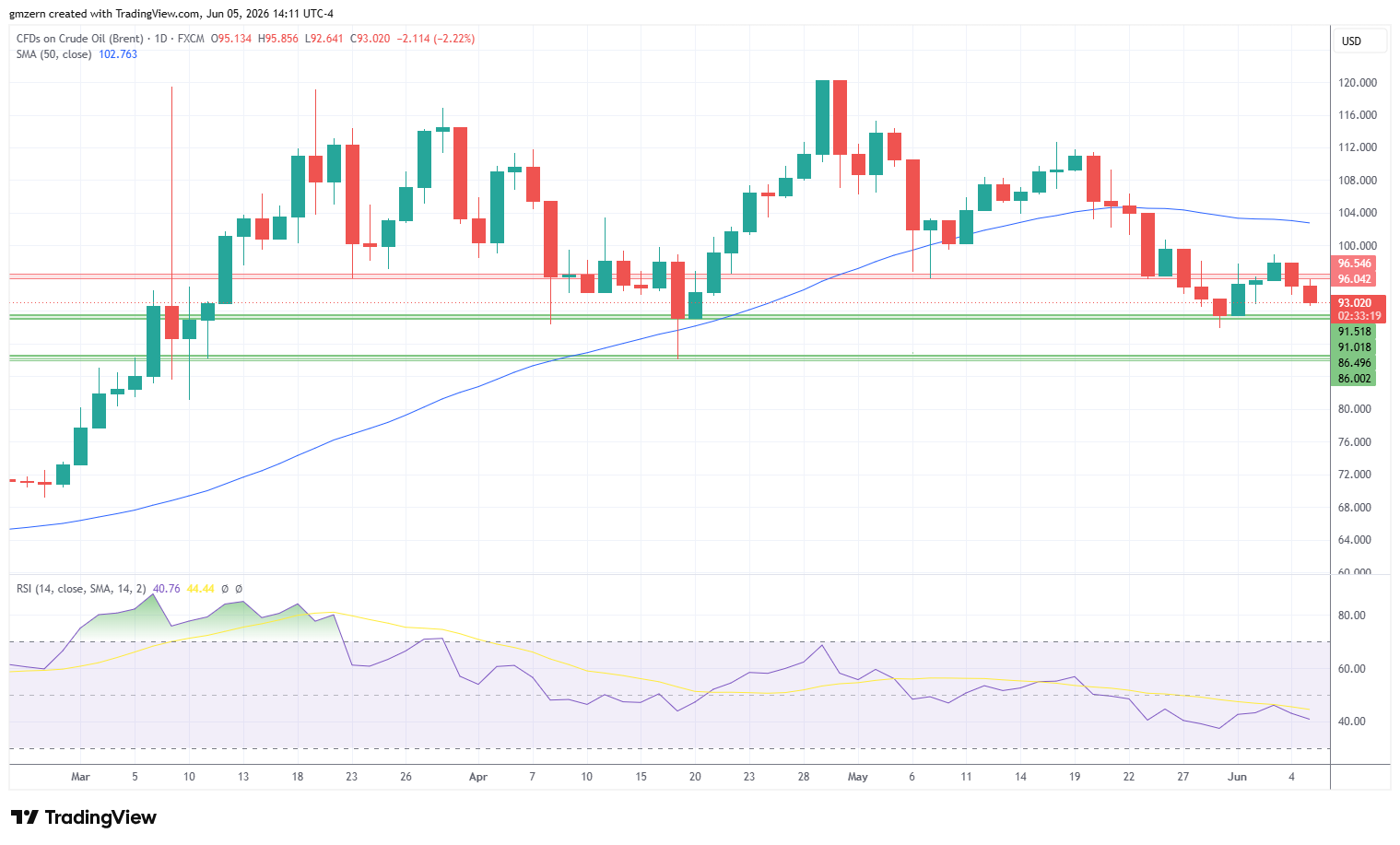Click the SMA value 102.763
Image resolution: width=1400 pixels, height=845 pixels.
click(x=118, y=54)
